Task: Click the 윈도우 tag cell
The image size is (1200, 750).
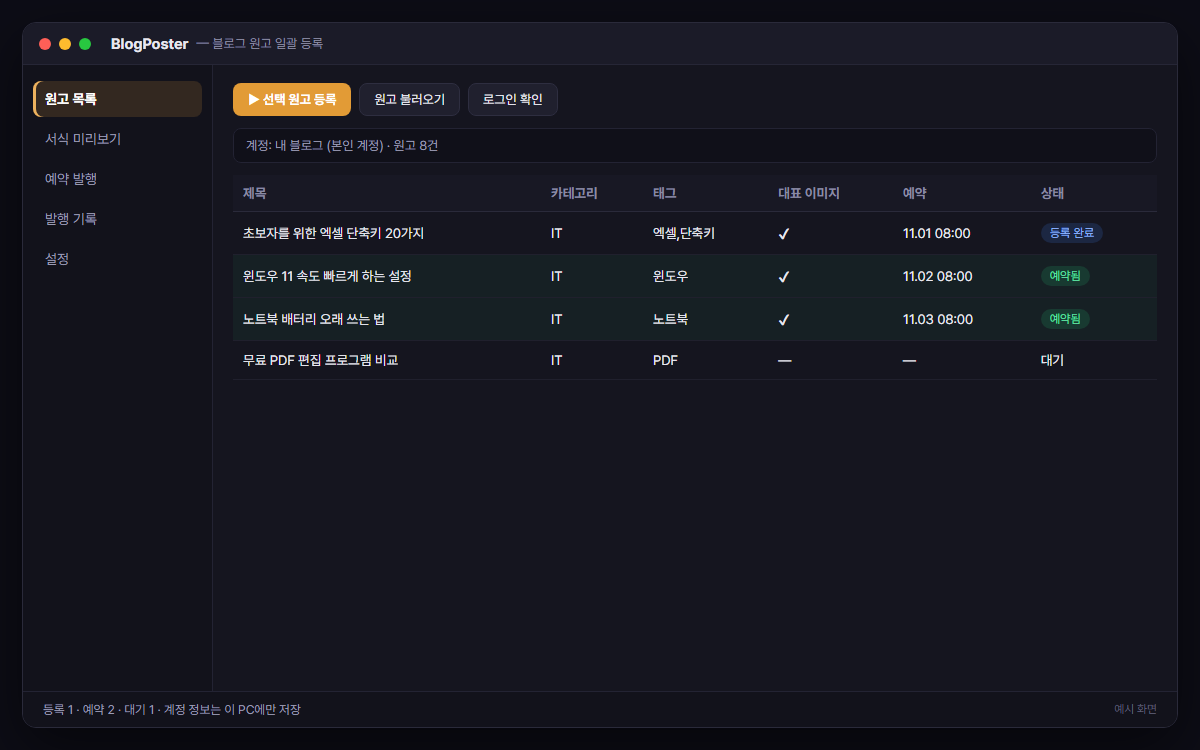Action: click(671, 276)
